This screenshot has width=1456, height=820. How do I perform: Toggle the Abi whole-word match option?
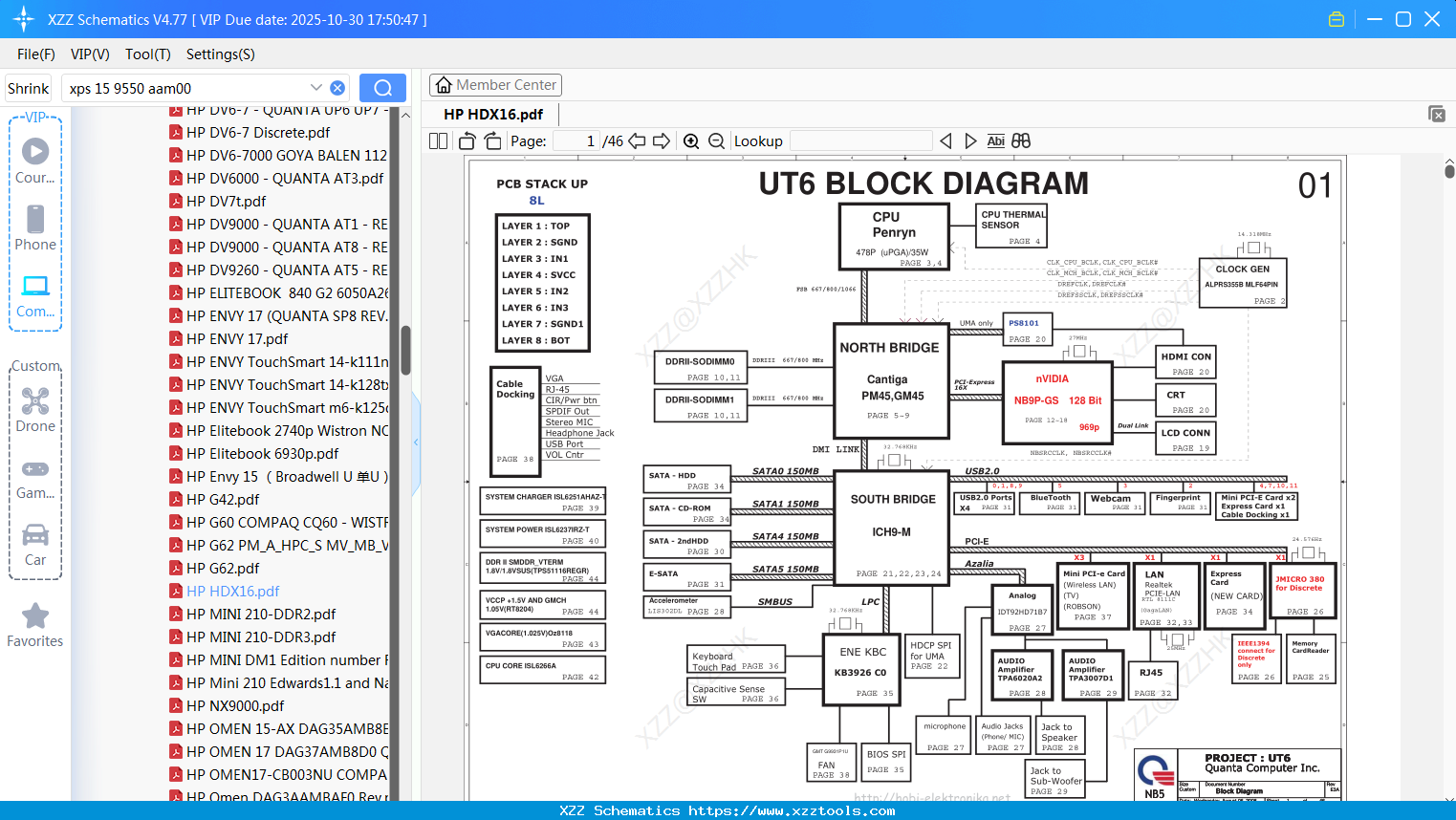pyautogui.click(x=995, y=140)
